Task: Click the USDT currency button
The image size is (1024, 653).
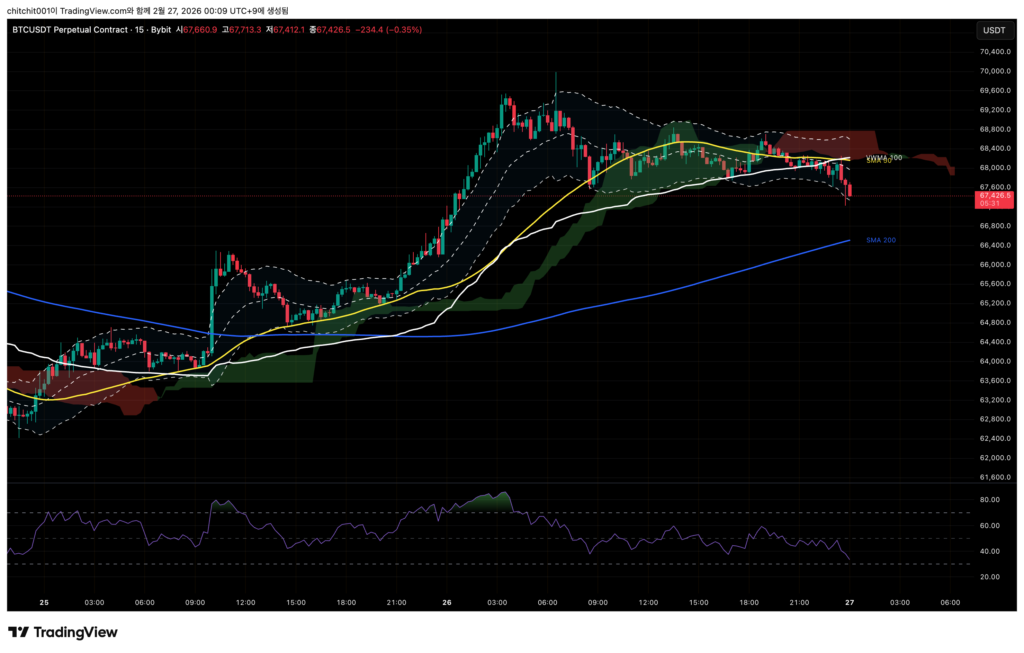Action: pyautogui.click(x=993, y=30)
